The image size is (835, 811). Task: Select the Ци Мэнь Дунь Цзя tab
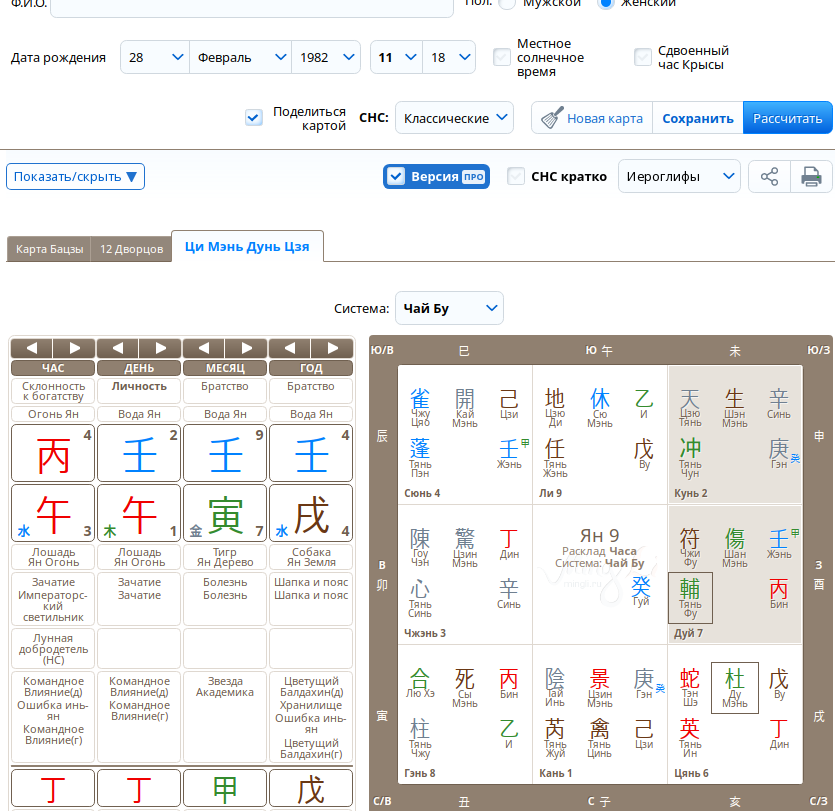(247, 247)
